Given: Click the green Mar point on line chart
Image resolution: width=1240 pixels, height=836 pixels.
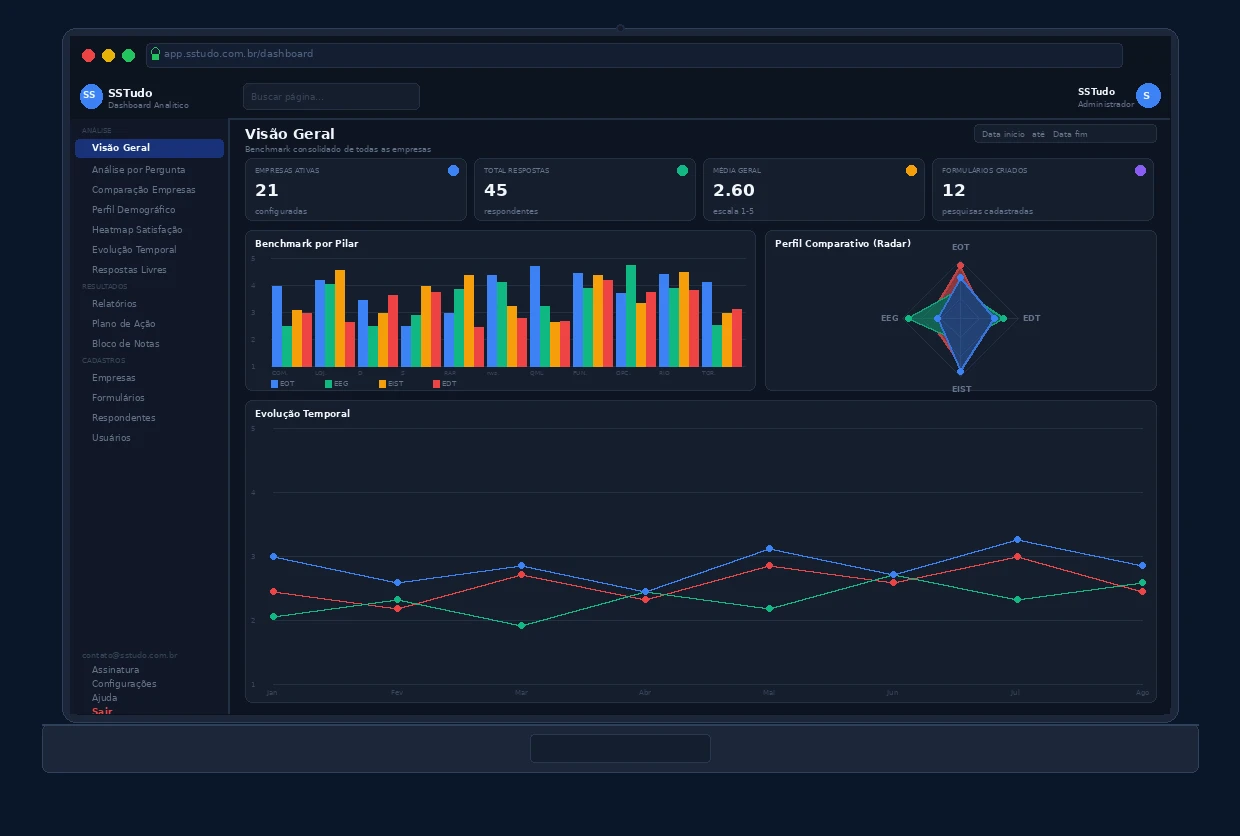Looking at the screenshot, I should tap(521, 626).
